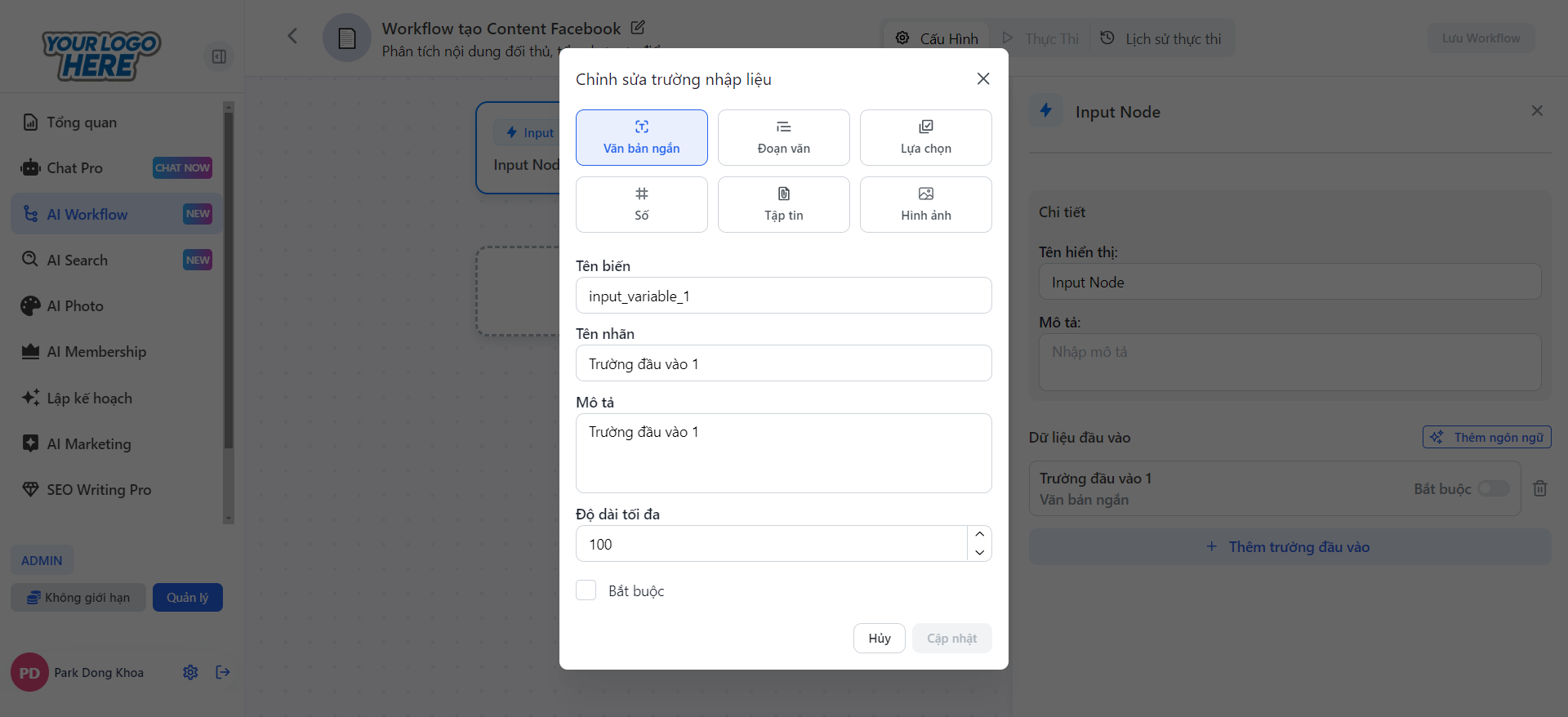Select the Tập tin file type
Screen dimensions: 1568x717
pyautogui.click(x=783, y=205)
